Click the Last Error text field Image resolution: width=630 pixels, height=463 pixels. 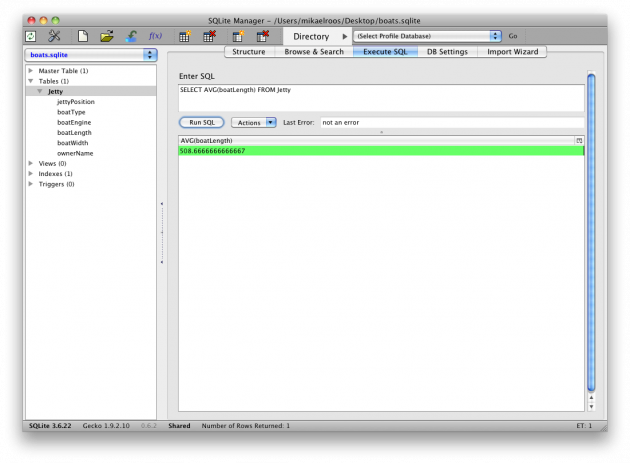point(452,123)
